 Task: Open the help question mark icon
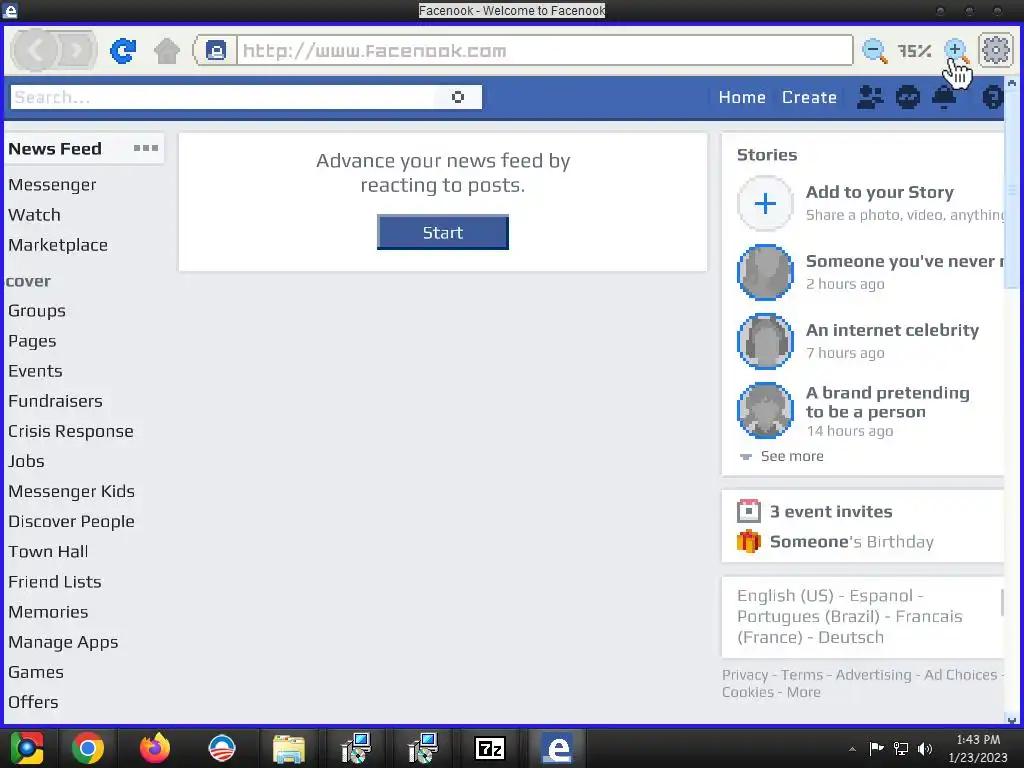(x=993, y=97)
